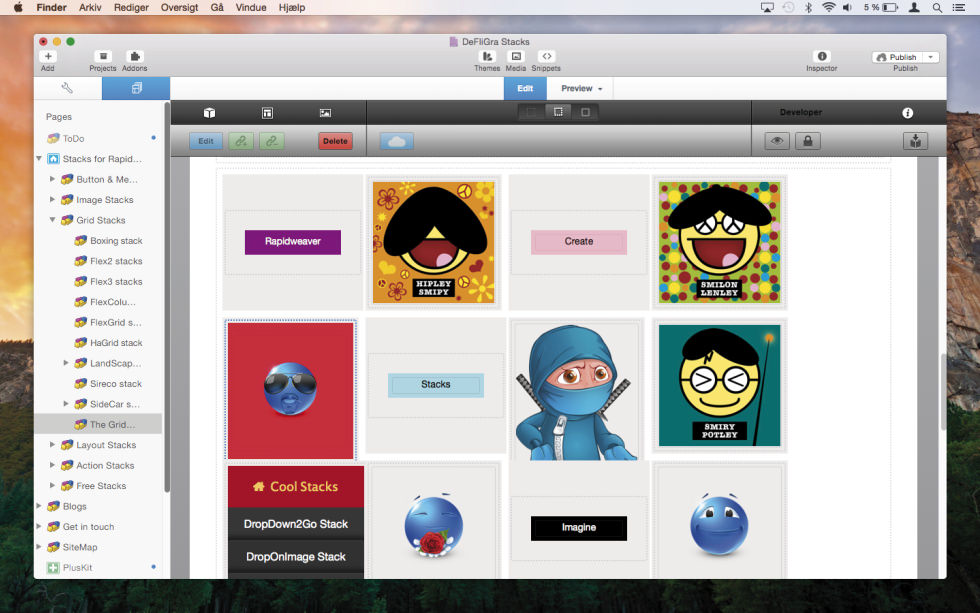This screenshot has height=613, width=980.
Task: Select the solid square view icon
Action: pos(585,112)
